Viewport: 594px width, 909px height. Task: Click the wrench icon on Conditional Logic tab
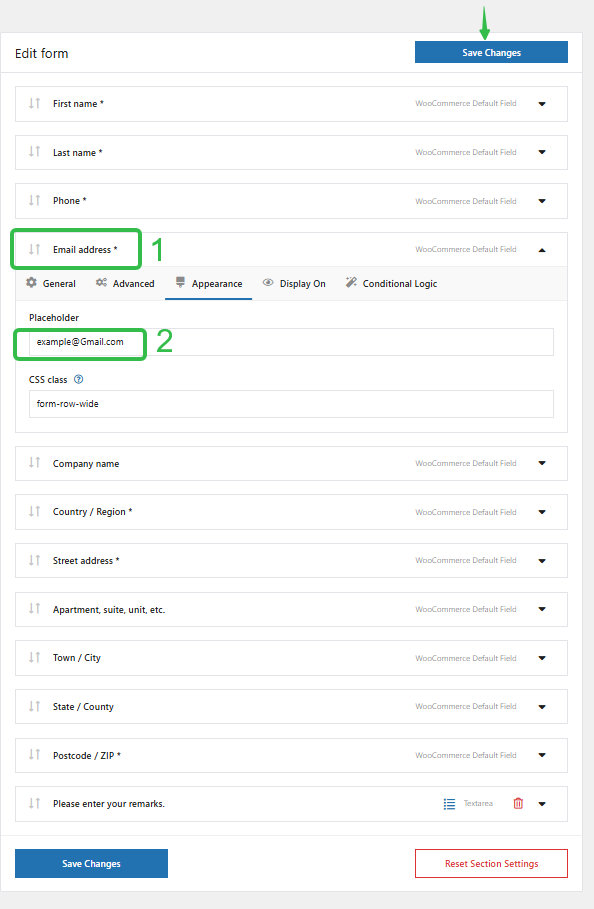coord(352,283)
